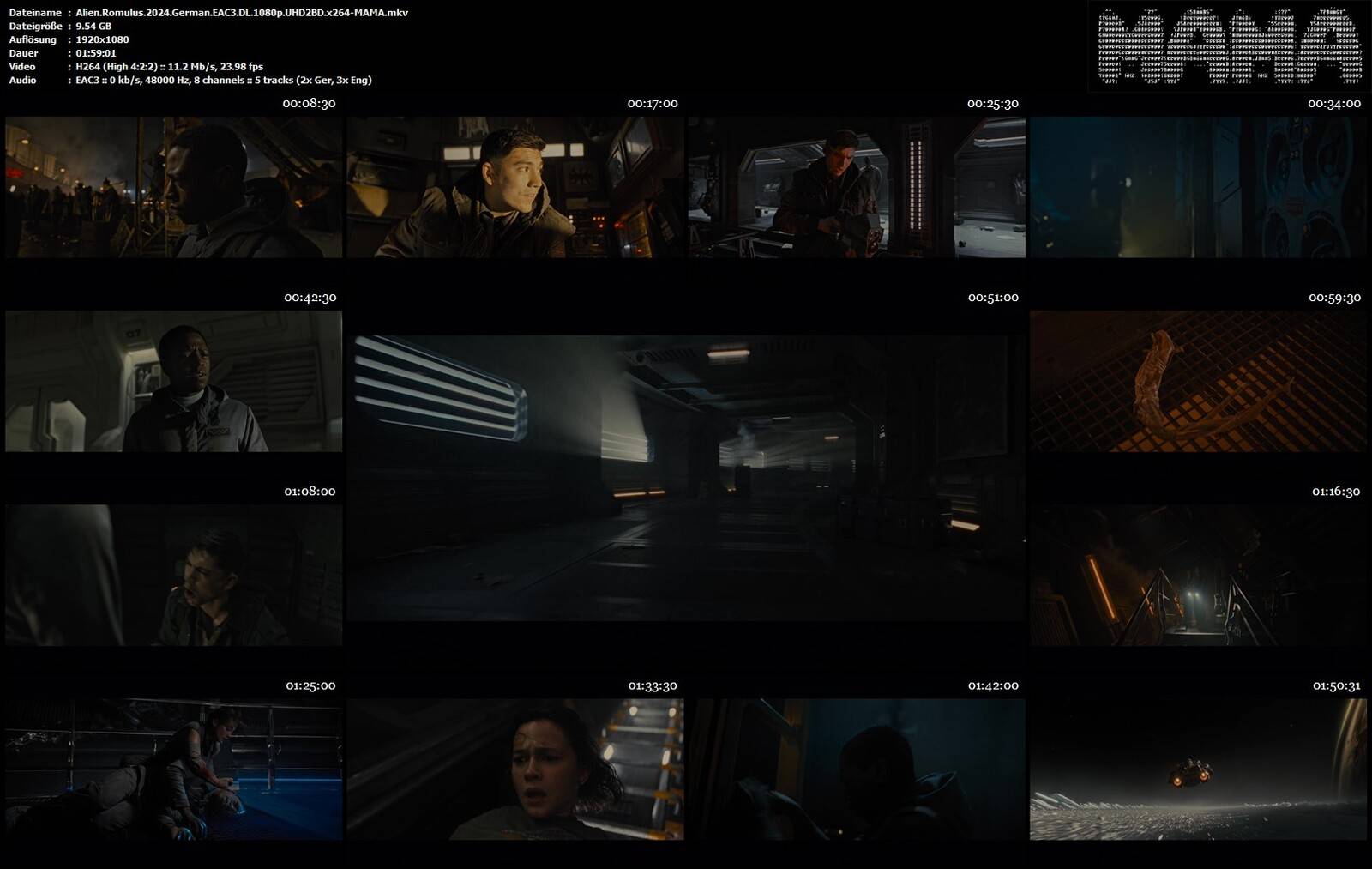Click the blue-lit frame at 01:25:00

[174, 769]
